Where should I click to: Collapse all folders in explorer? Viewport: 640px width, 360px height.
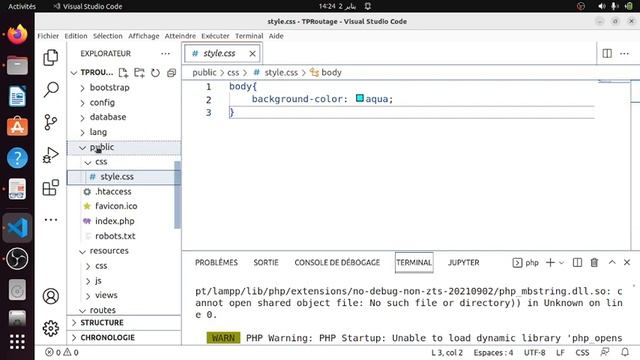click(x=171, y=73)
